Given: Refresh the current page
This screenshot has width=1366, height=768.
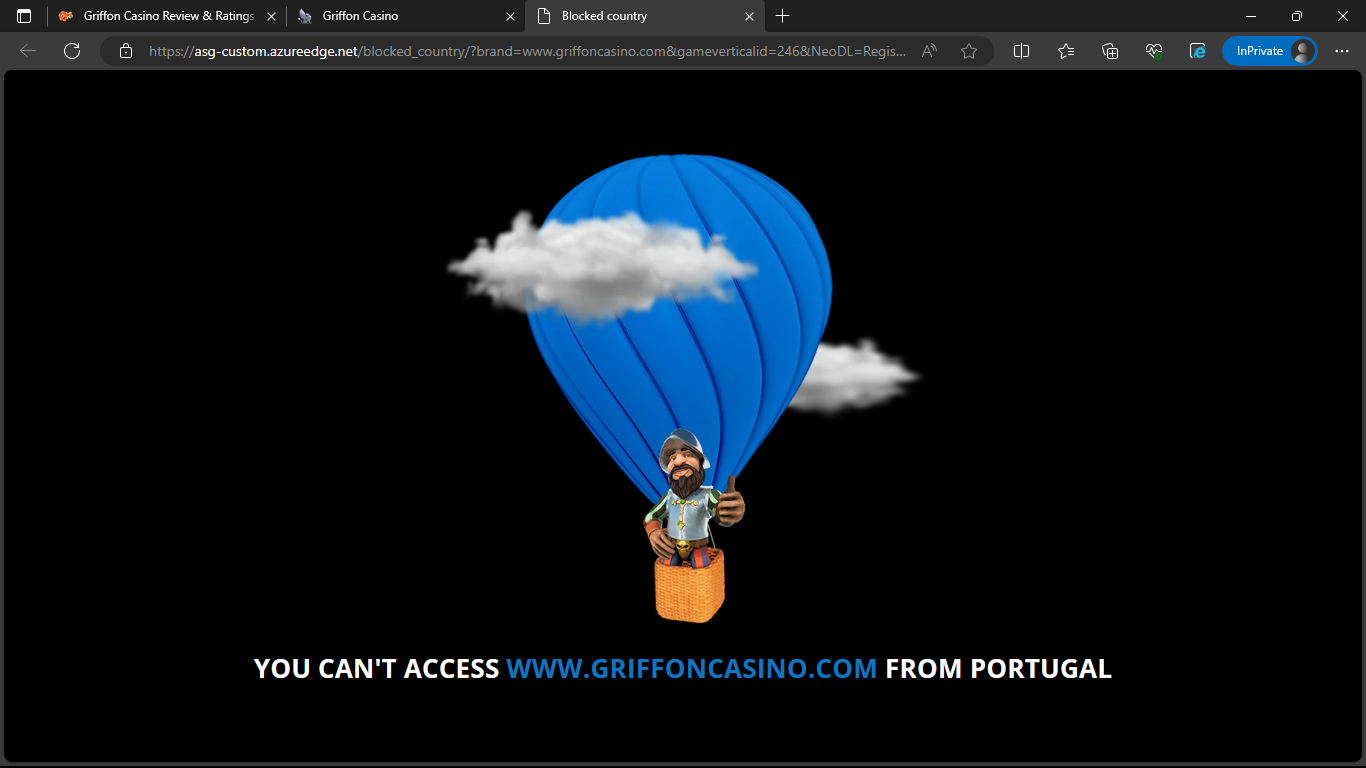Looking at the screenshot, I should point(72,51).
